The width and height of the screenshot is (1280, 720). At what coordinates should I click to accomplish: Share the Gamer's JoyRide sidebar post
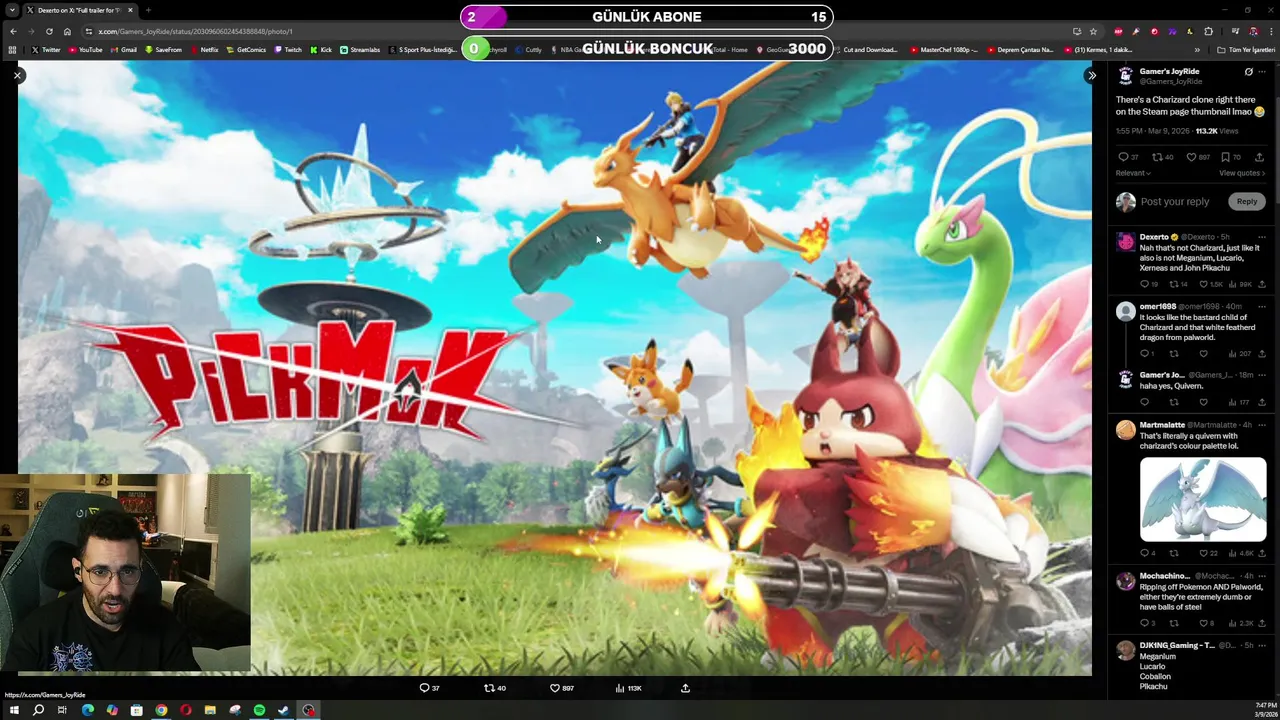point(1259,157)
